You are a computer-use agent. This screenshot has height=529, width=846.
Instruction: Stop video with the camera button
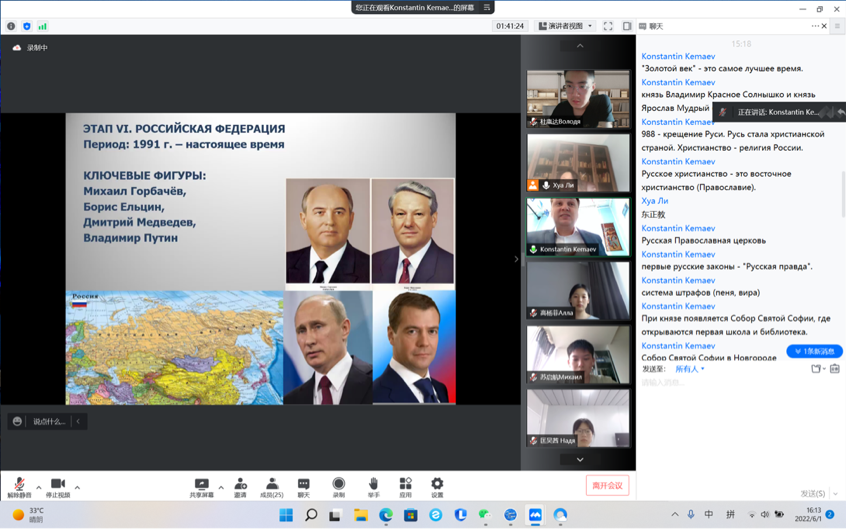57,486
